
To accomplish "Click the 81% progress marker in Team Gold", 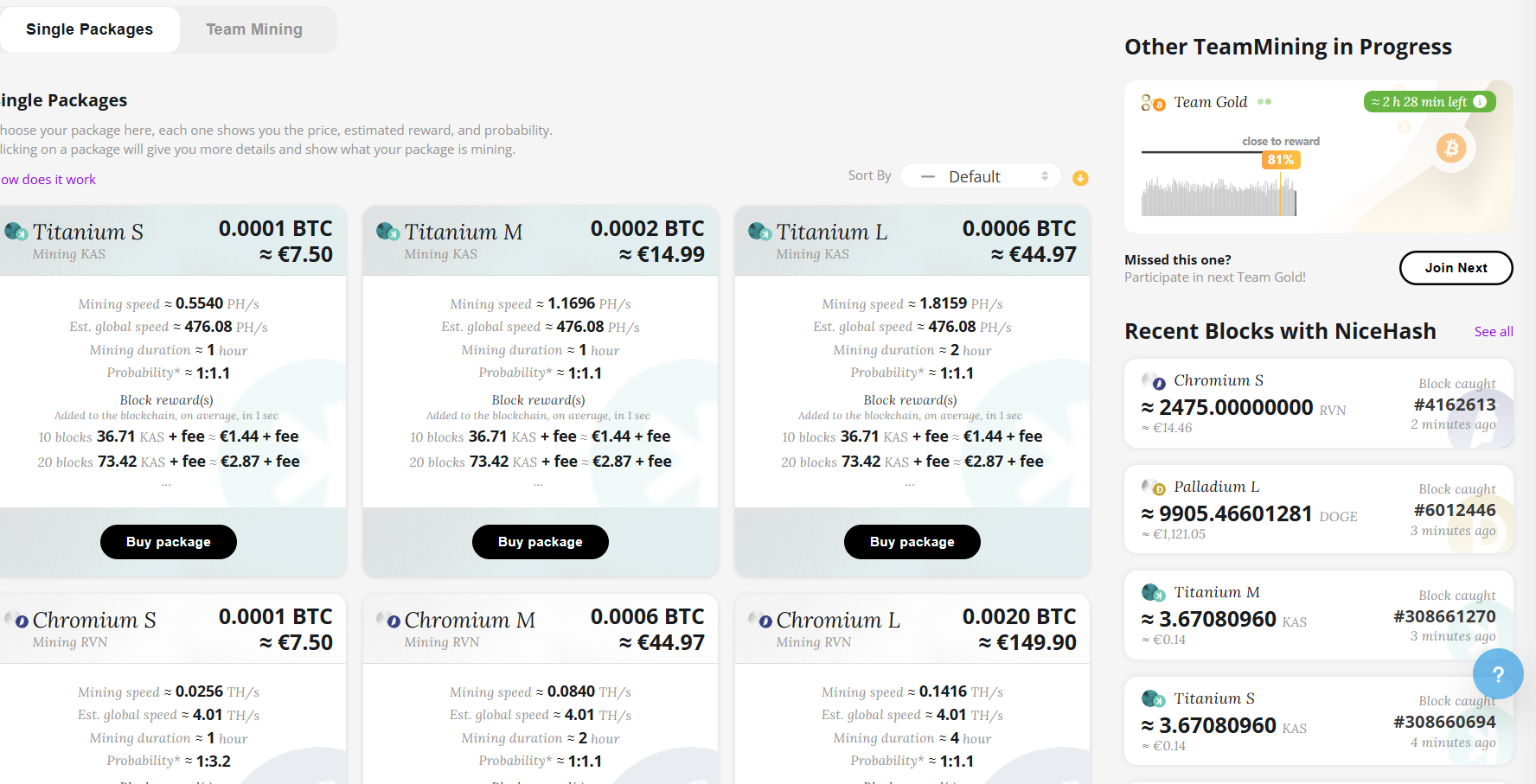I will (x=1280, y=160).
